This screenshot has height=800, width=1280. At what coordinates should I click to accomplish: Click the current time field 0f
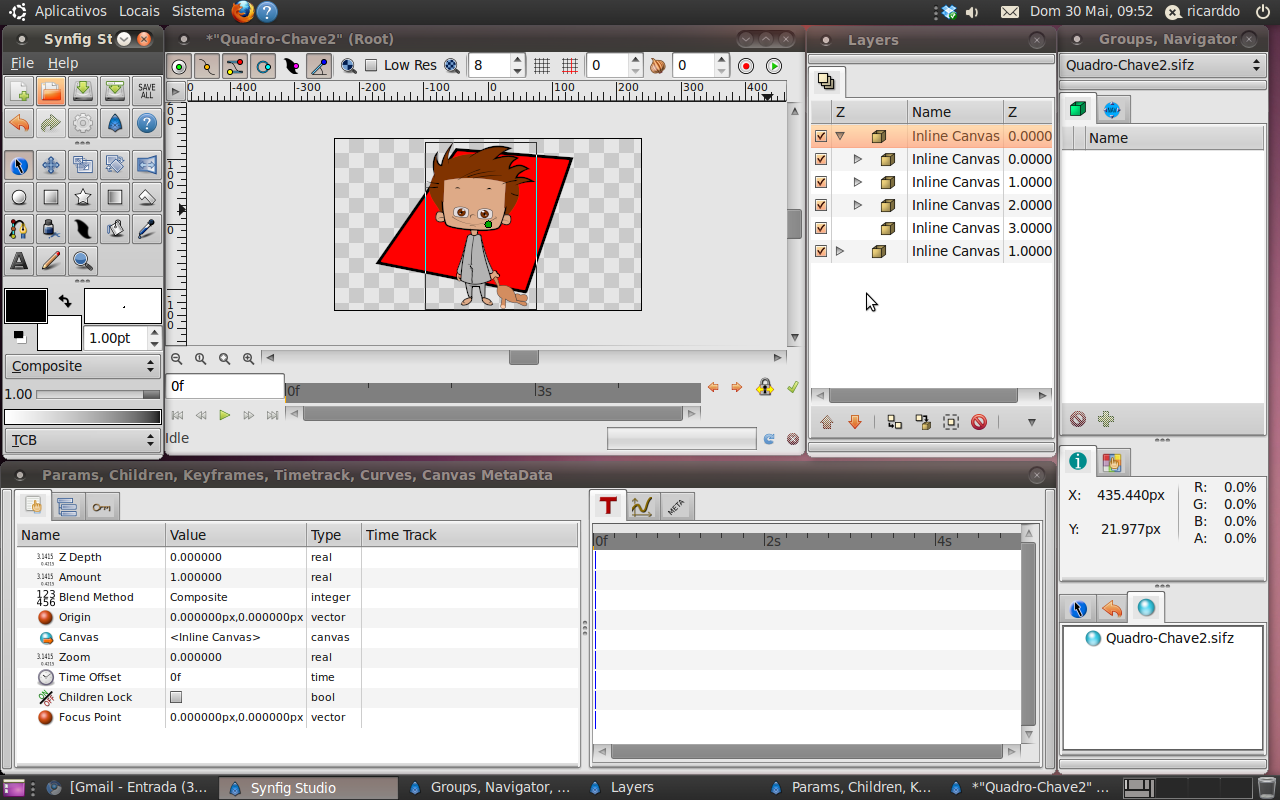(x=225, y=386)
